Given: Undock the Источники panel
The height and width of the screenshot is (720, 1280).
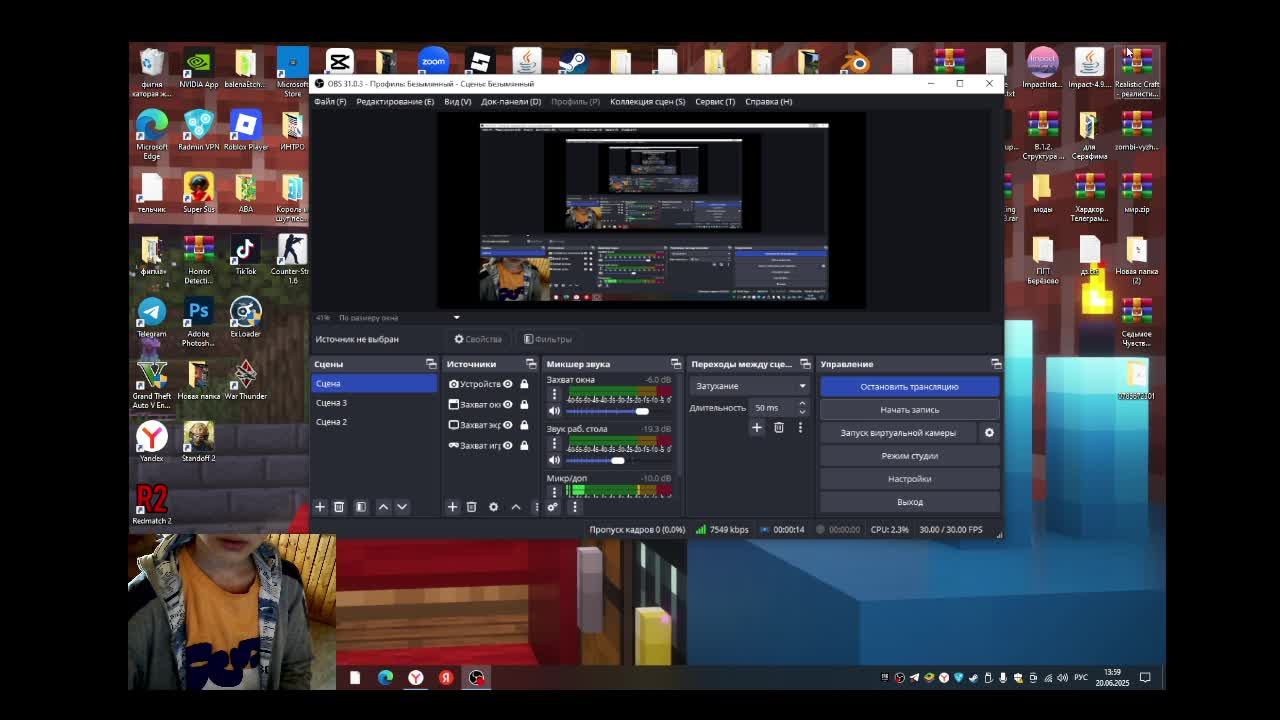Looking at the screenshot, I should click(x=531, y=364).
